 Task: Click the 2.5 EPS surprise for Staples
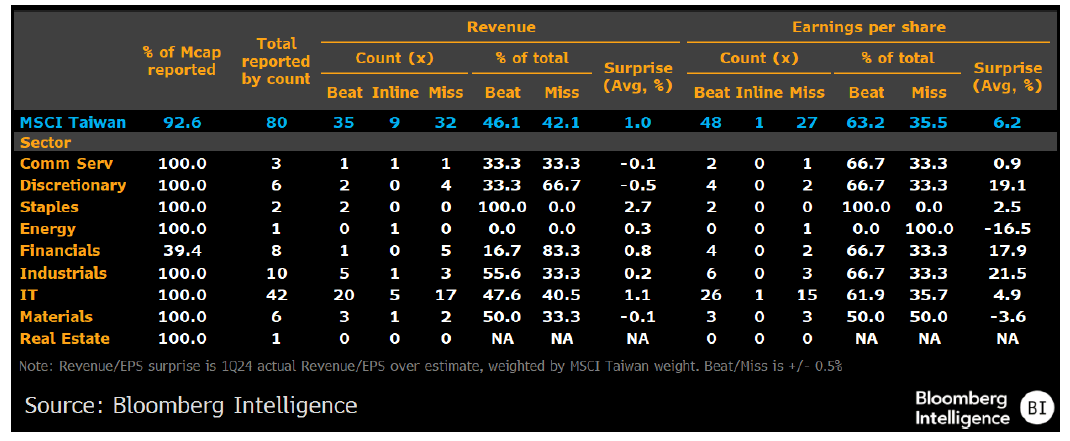[x=1007, y=207]
